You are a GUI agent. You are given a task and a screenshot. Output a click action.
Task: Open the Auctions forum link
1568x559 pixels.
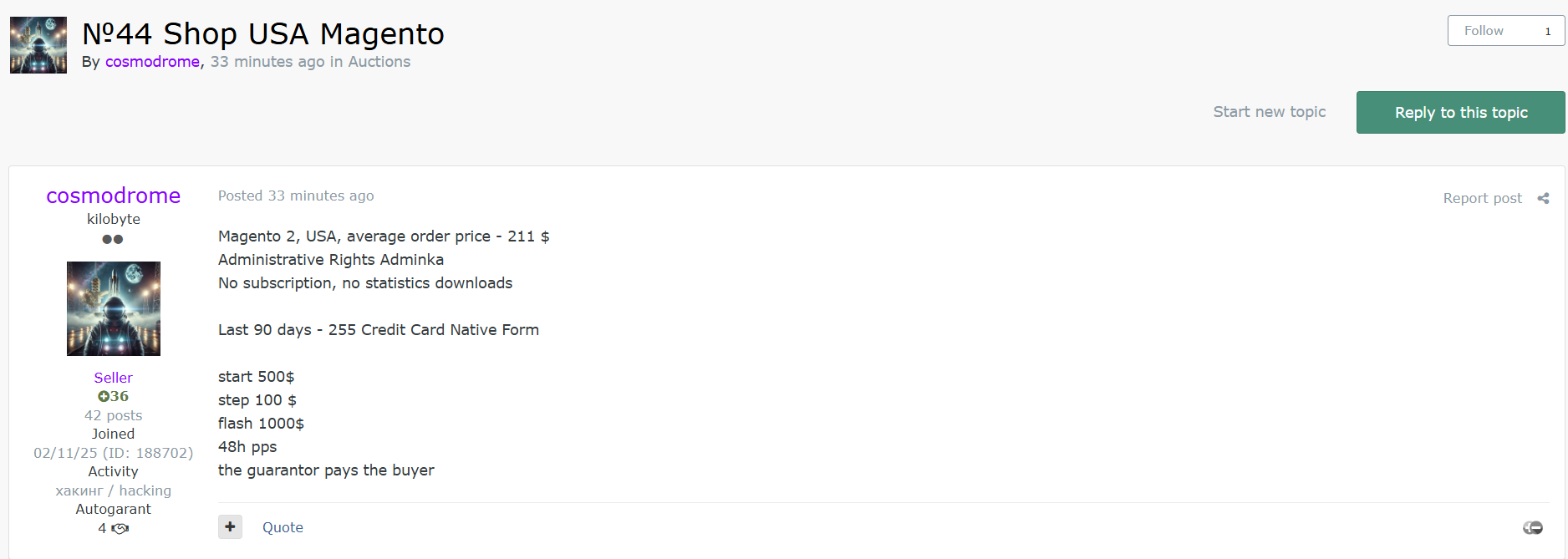pos(379,62)
